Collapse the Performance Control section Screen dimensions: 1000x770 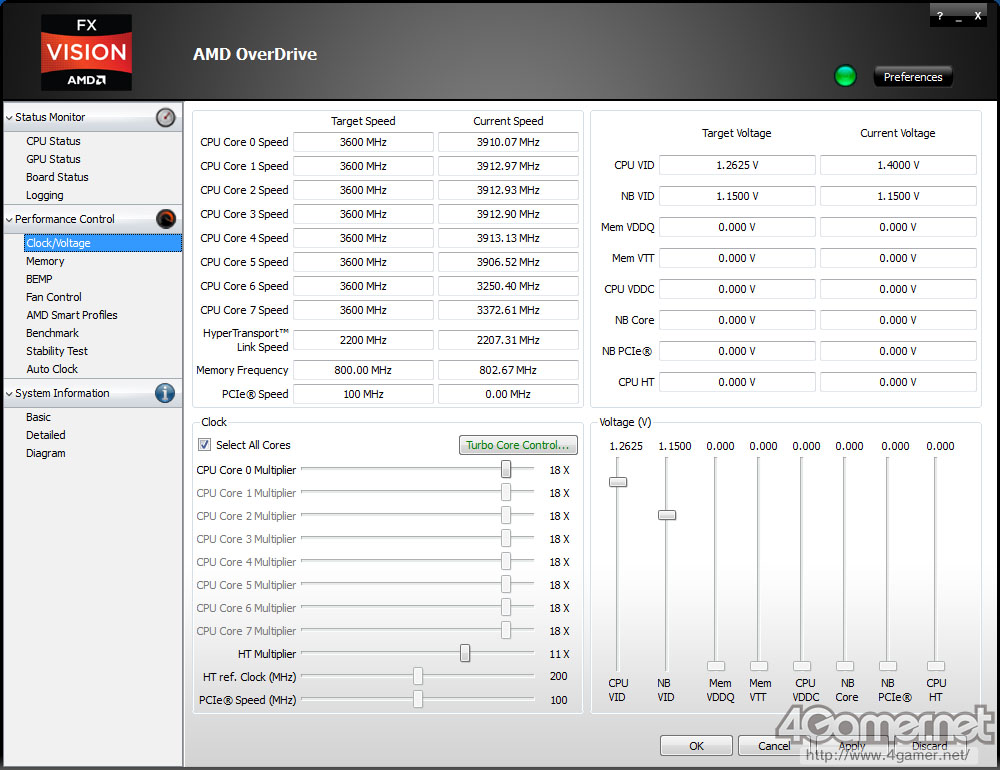(x=9, y=219)
